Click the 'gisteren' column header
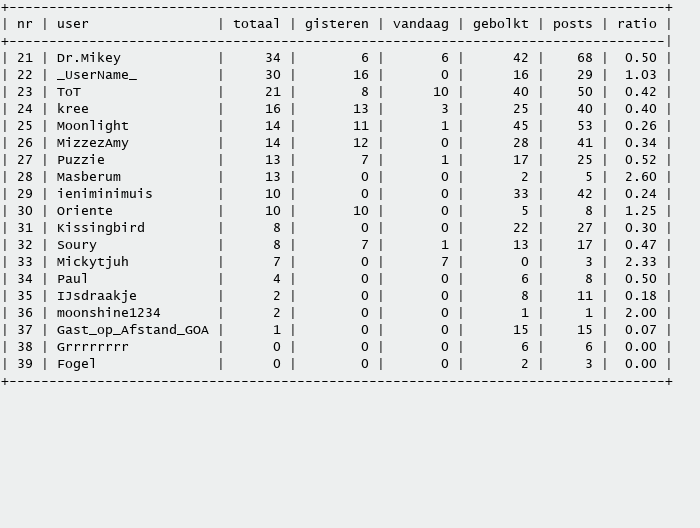 (x=336, y=24)
